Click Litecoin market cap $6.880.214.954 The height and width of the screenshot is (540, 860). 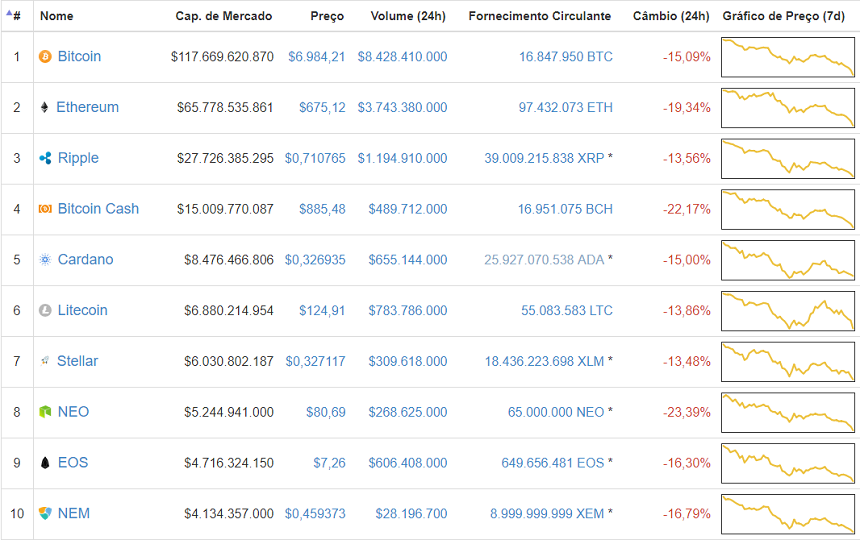click(x=229, y=311)
